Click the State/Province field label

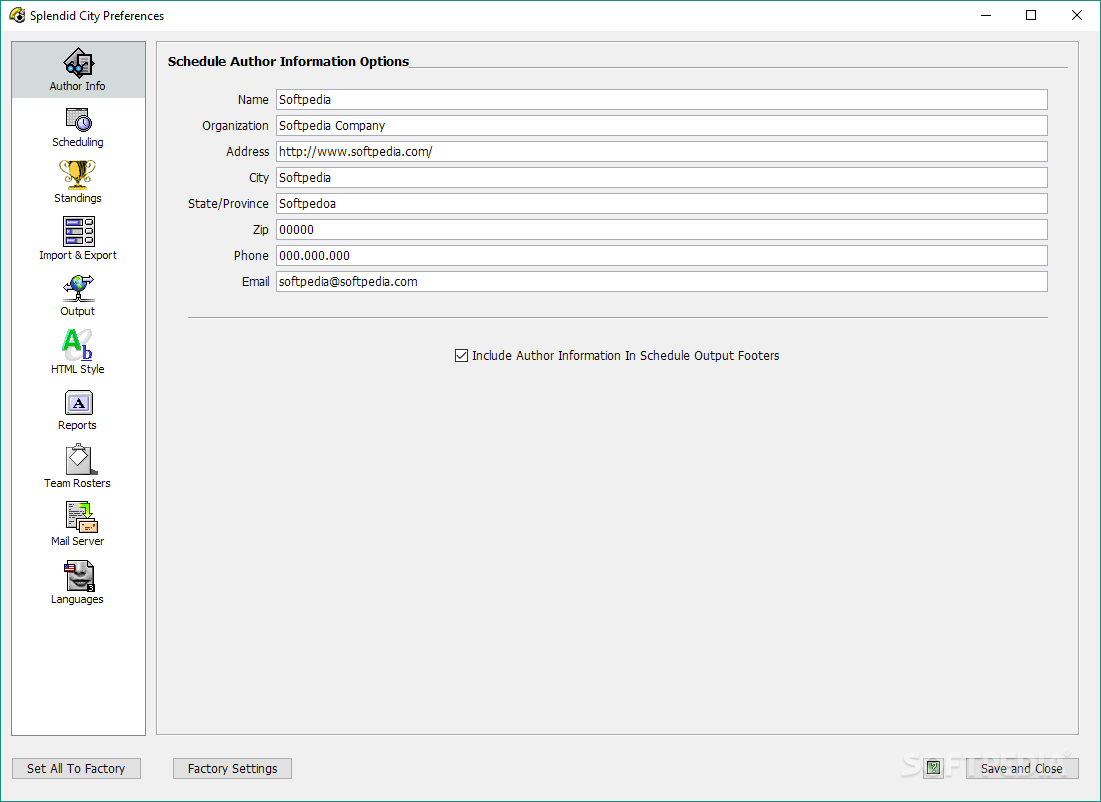(x=228, y=204)
